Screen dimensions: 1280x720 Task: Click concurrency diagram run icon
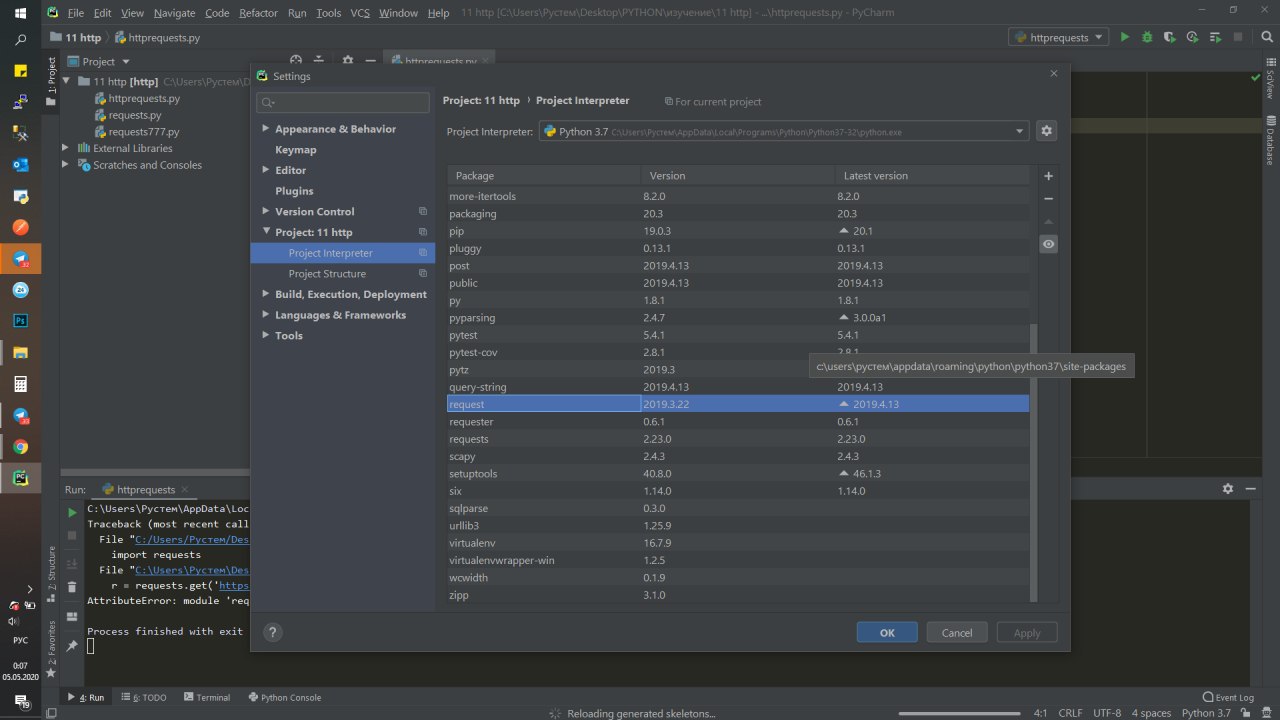click(1214, 37)
